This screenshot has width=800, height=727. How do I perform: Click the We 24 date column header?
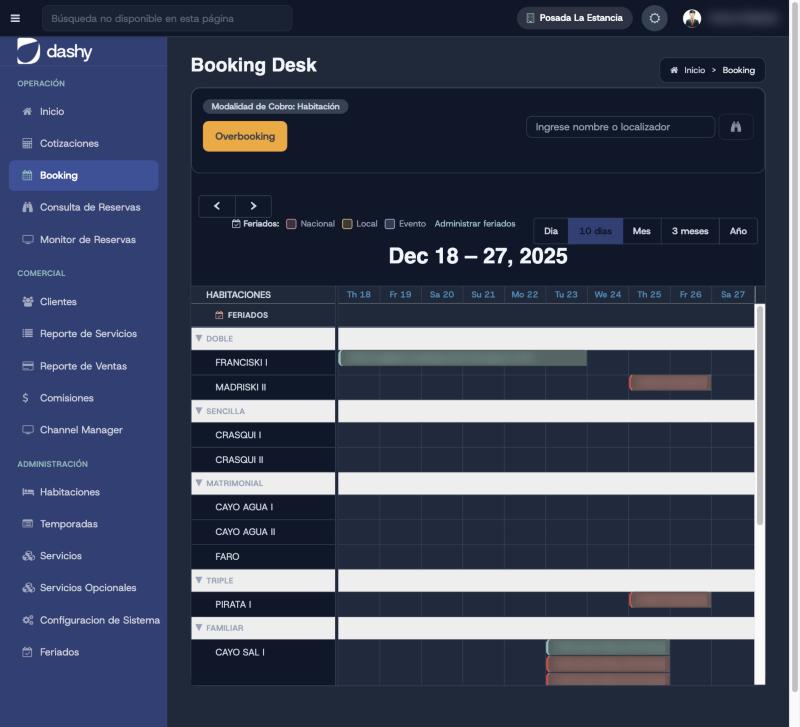(608, 294)
